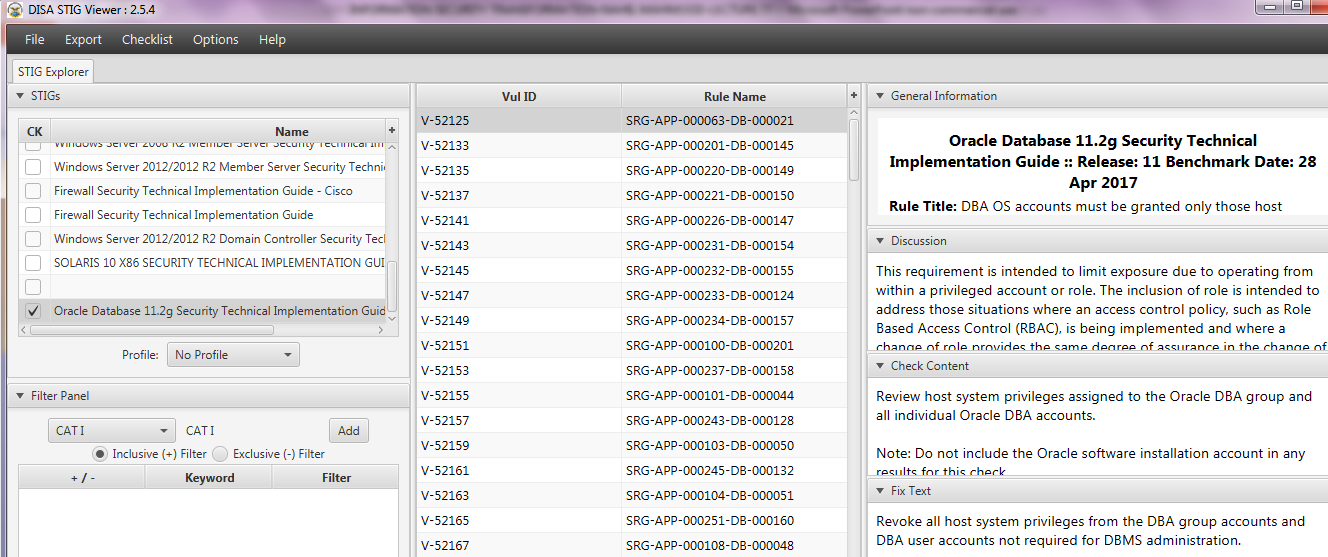Open the CAT I filter dropdown
Image resolution: width=1328 pixels, height=557 pixels.
[x=112, y=431]
